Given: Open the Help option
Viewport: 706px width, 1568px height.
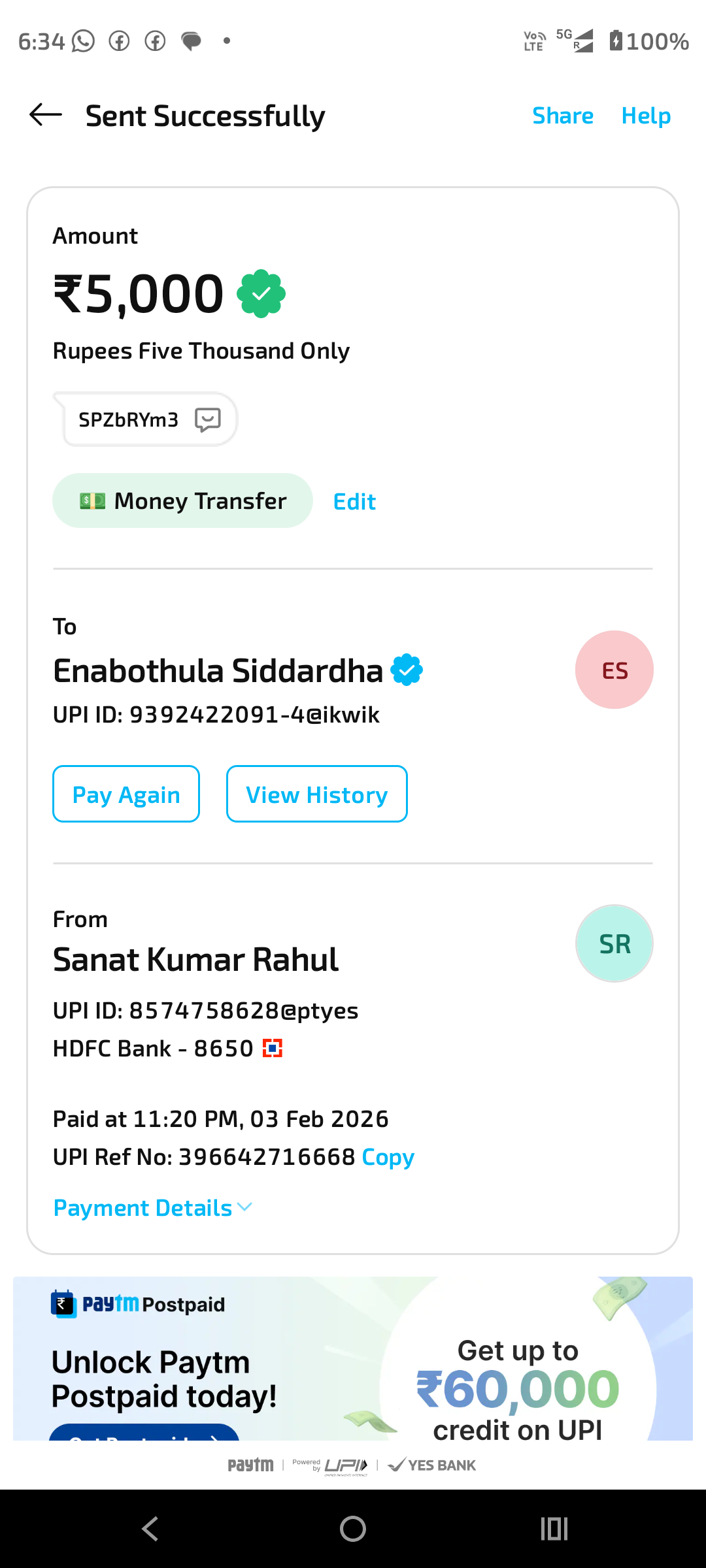Looking at the screenshot, I should (646, 116).
